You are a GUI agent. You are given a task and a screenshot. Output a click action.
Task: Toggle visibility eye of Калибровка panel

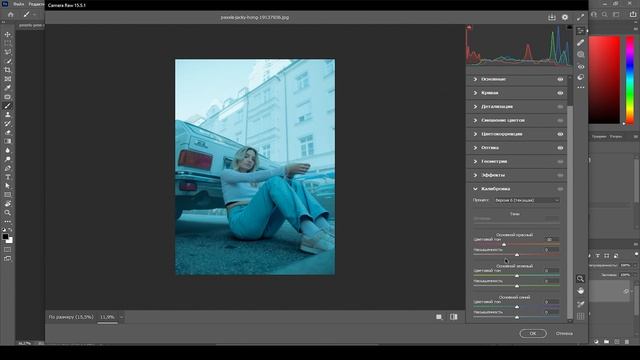point(560,189)
